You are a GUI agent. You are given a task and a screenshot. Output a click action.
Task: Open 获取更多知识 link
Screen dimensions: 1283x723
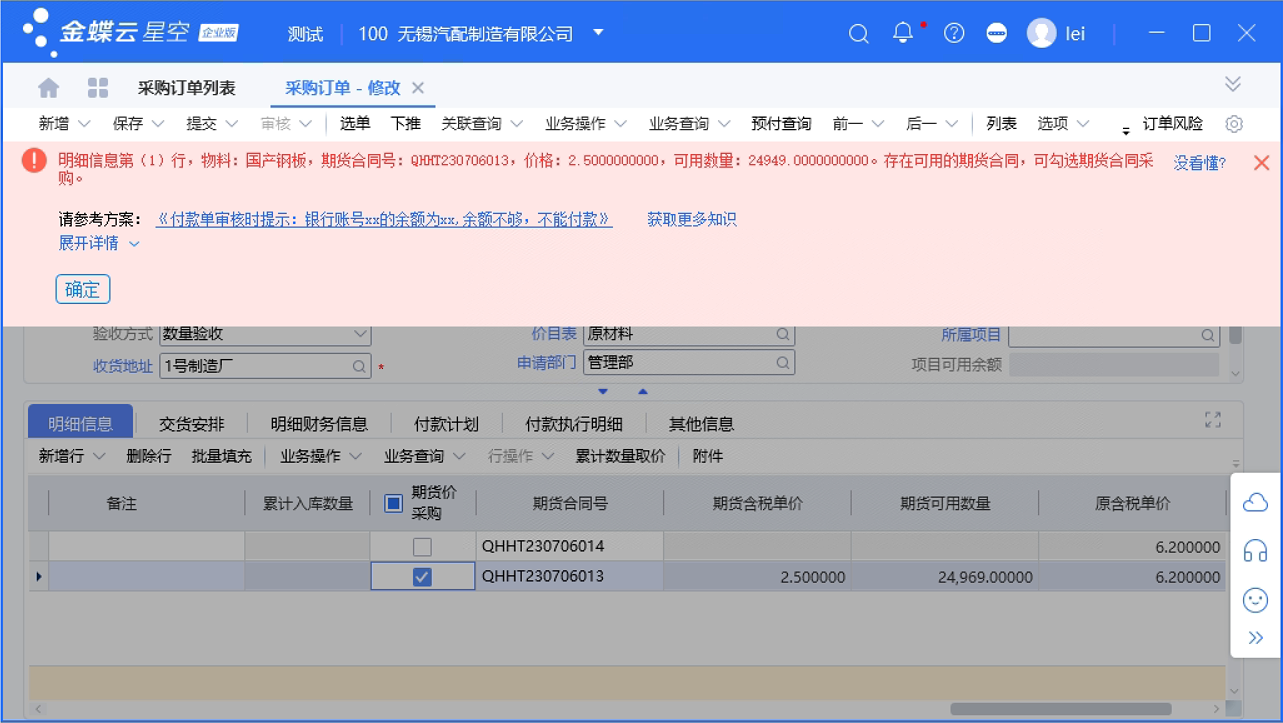[692, 219]
